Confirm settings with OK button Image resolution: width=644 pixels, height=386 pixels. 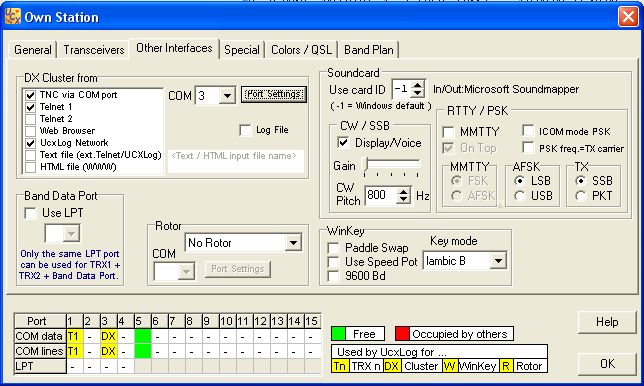pyautogui.click(x=607, y=364)
